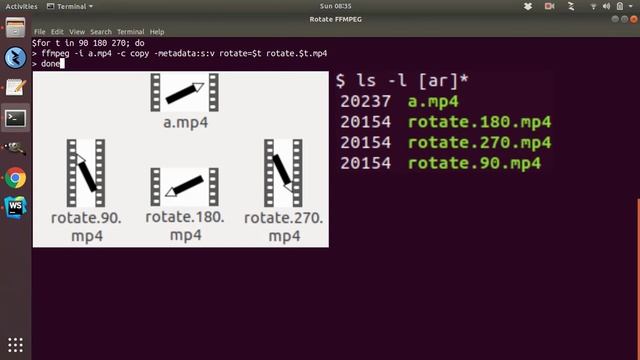The height and width of the screenshot is (360, 640).
Task: Launch the blue zigzag app in dock
Action: click(16, 58)
